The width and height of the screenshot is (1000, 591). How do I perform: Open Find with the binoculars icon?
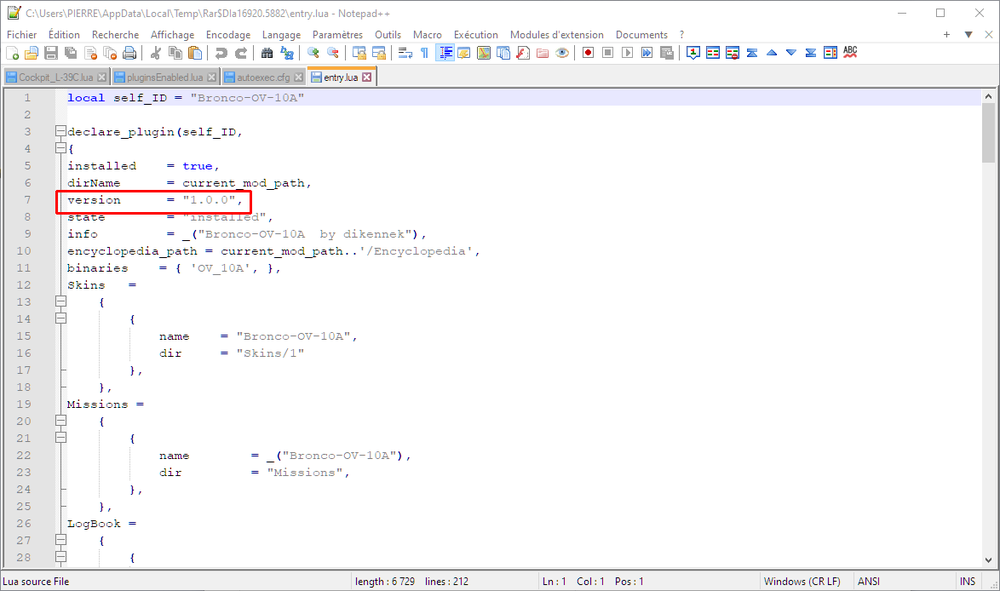[x=267, y=53]
